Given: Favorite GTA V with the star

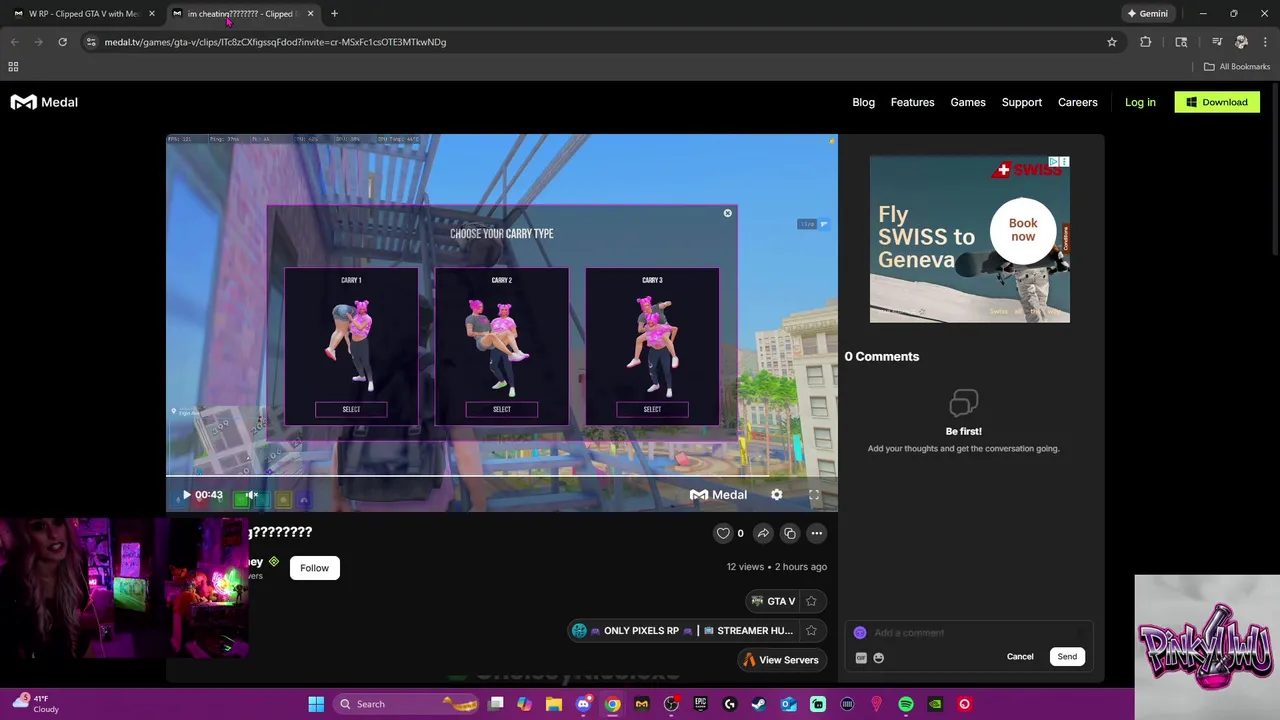Looking at the screenshot, I should tap(811, 601).
